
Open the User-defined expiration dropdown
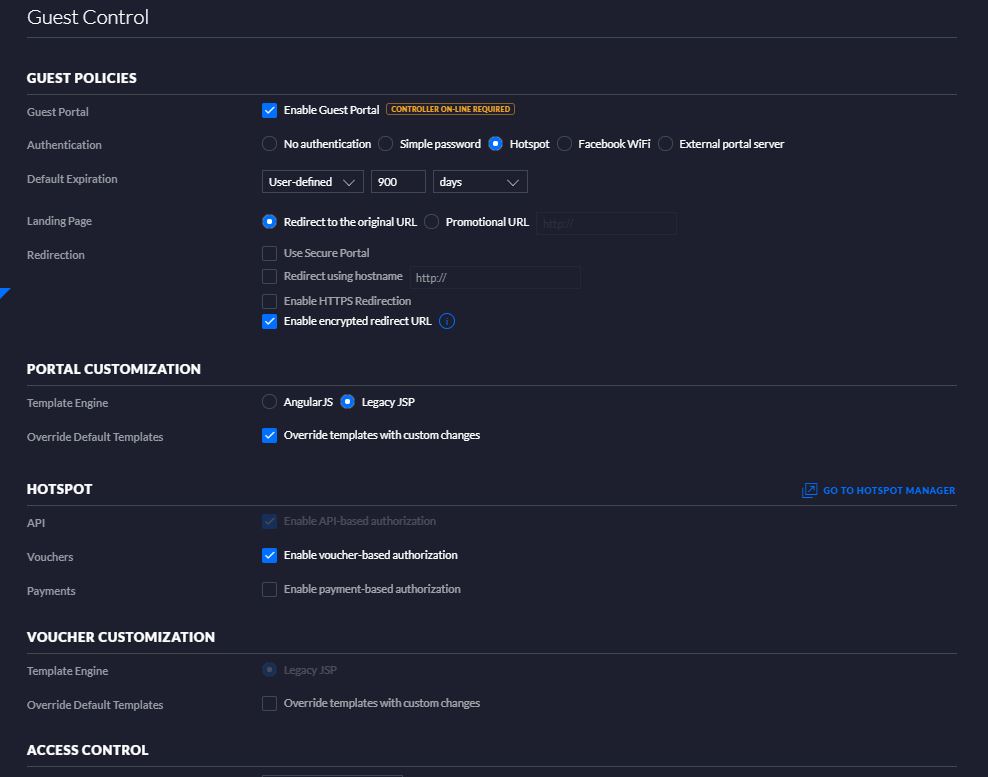(x=312, y=182)
